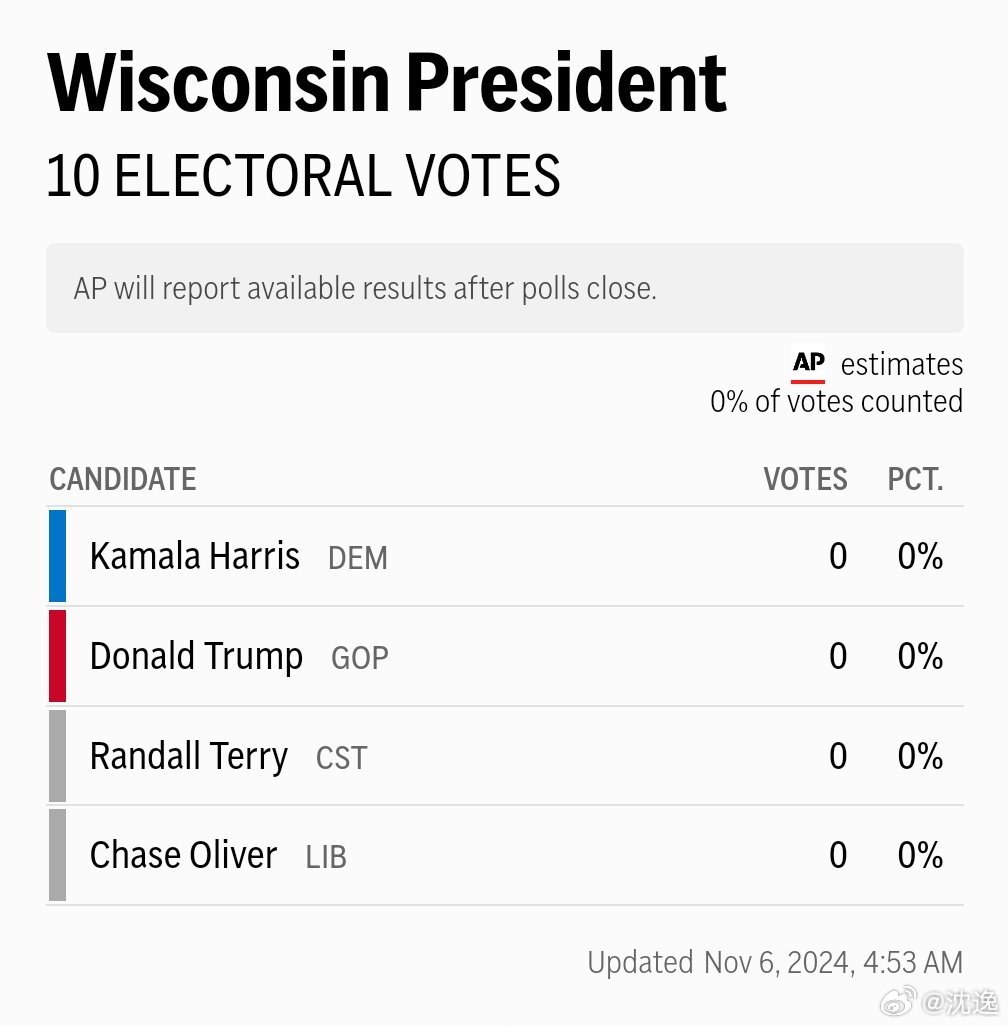Select the Chase Oliver candidate name
The image size is (1008, 1026).
point(184,855)
